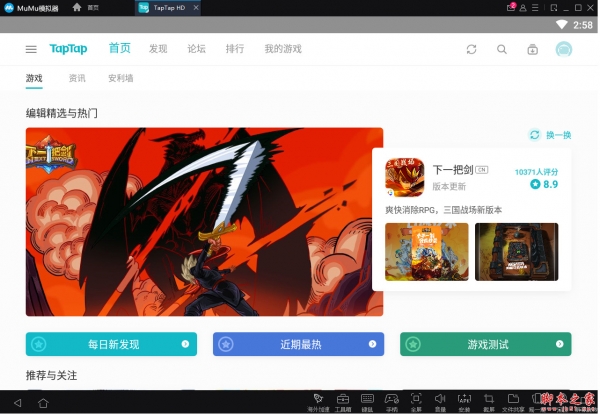Open the toolbox 工具箱 icon
The height and width of the screenshot is (414, 600).
click(x=342, y=399)
